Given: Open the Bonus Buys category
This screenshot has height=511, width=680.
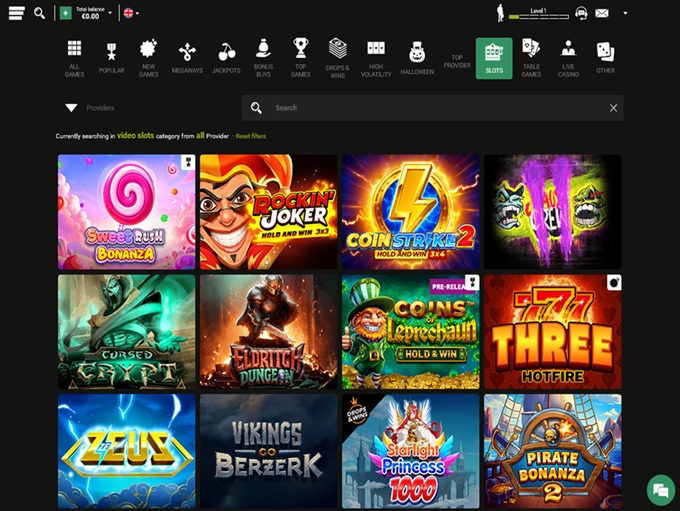Looking at the screenshot, I should click(x=263, y=57).
